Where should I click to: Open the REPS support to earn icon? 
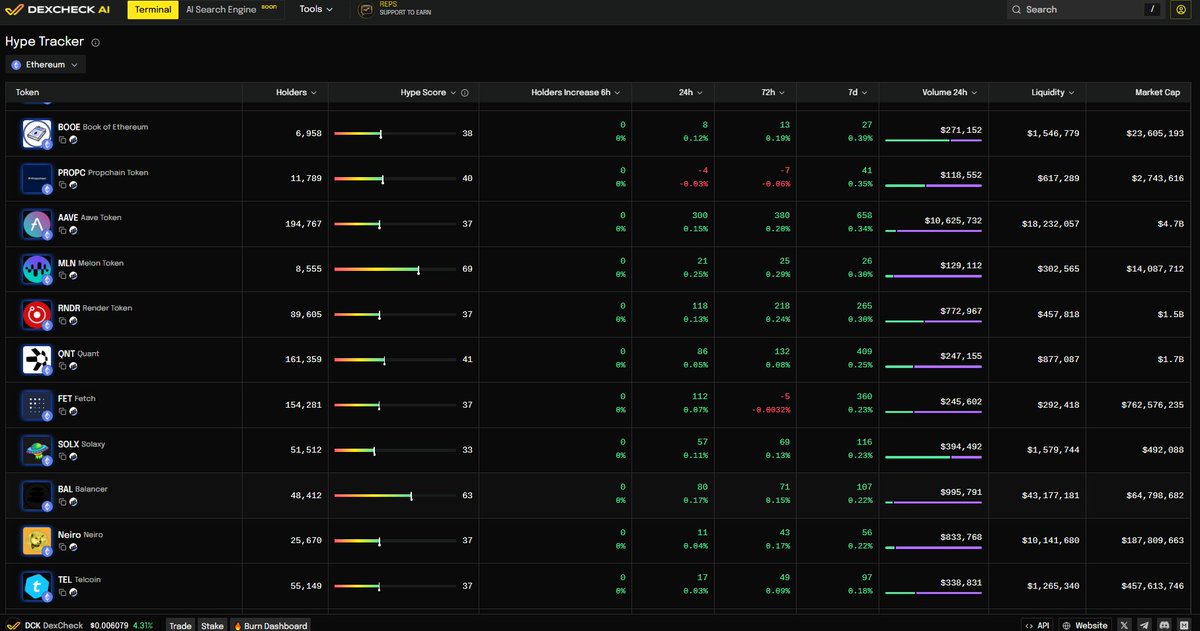click(366, 9)
